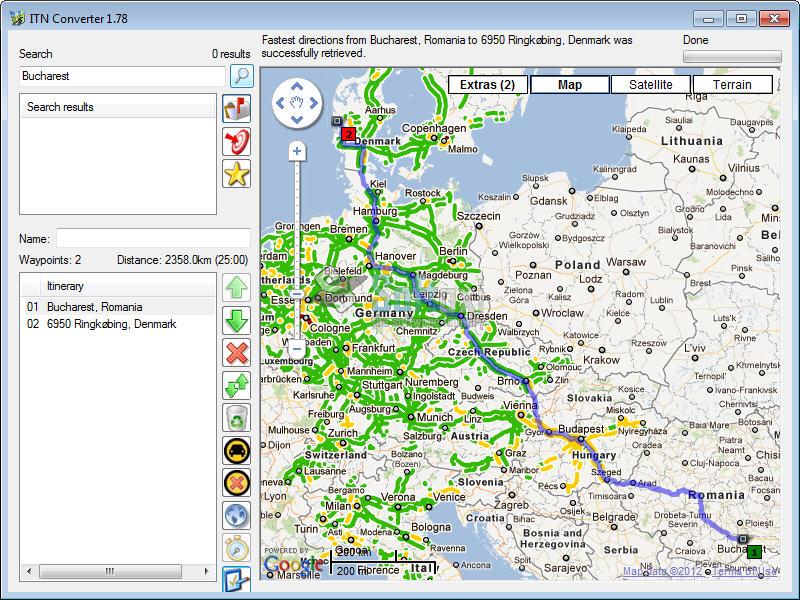Zoom in map with plus button
800x600 pixels.
click(297, 152)
